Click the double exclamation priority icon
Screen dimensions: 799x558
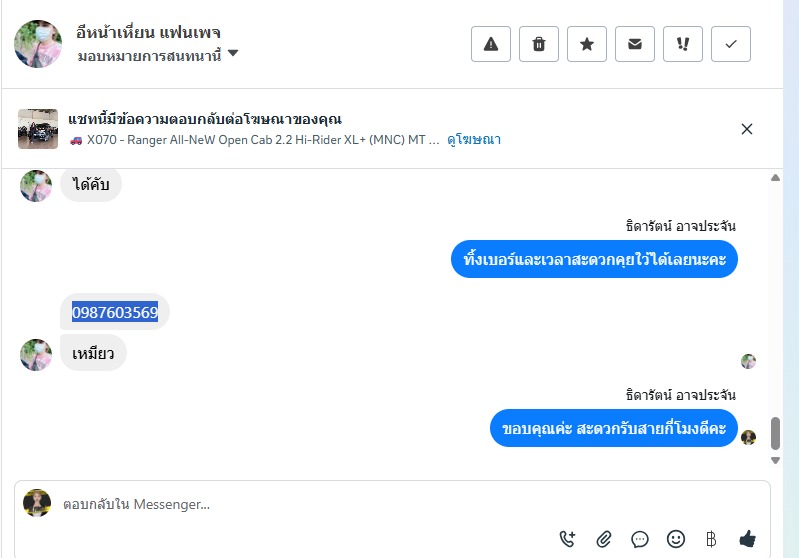pyautogui.click(x=683, y=44)
